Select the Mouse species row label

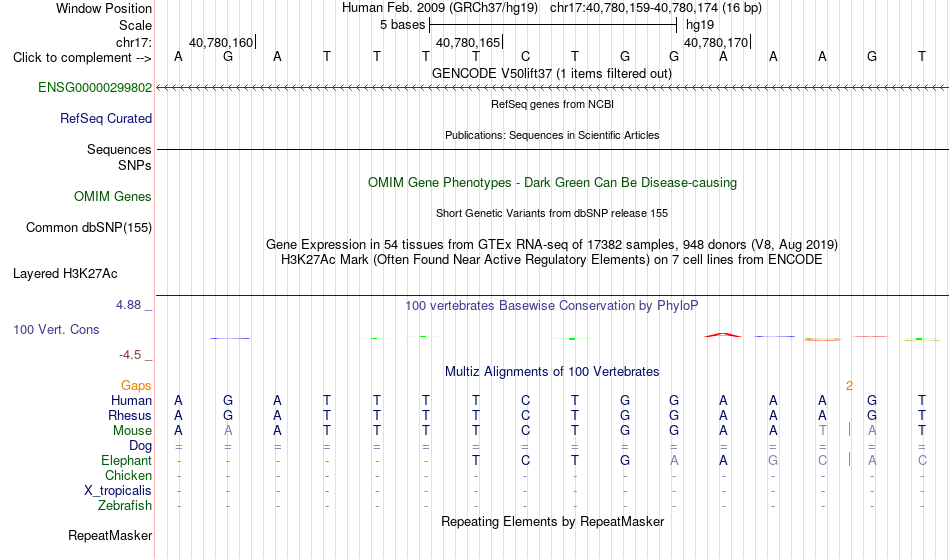(x=132, y=431)
